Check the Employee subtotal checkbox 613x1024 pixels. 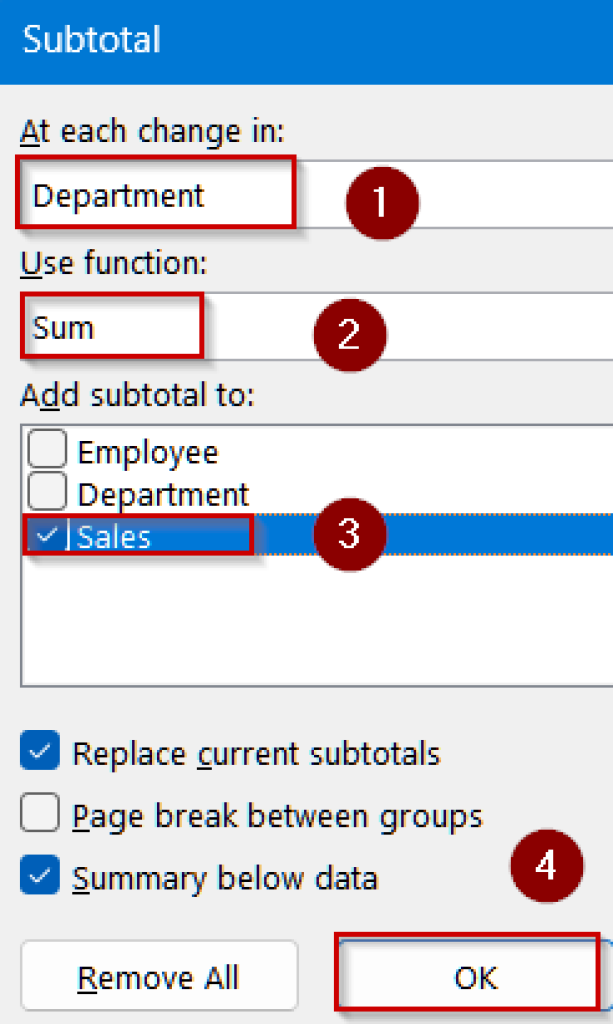[x=47, y=450]
